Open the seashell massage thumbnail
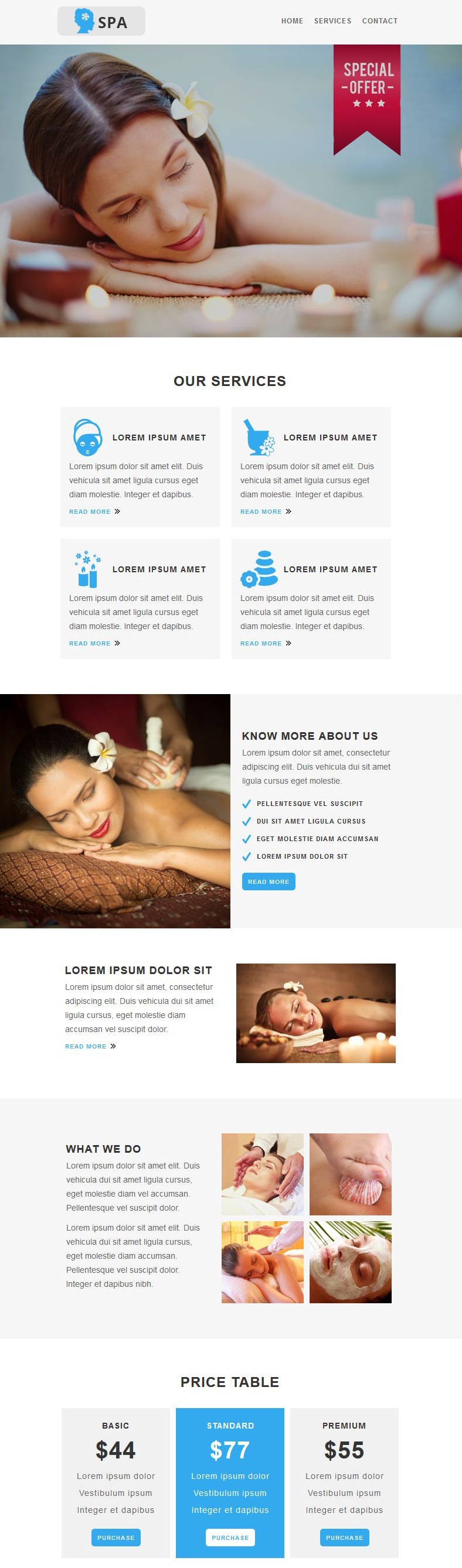 [351, 1174]
